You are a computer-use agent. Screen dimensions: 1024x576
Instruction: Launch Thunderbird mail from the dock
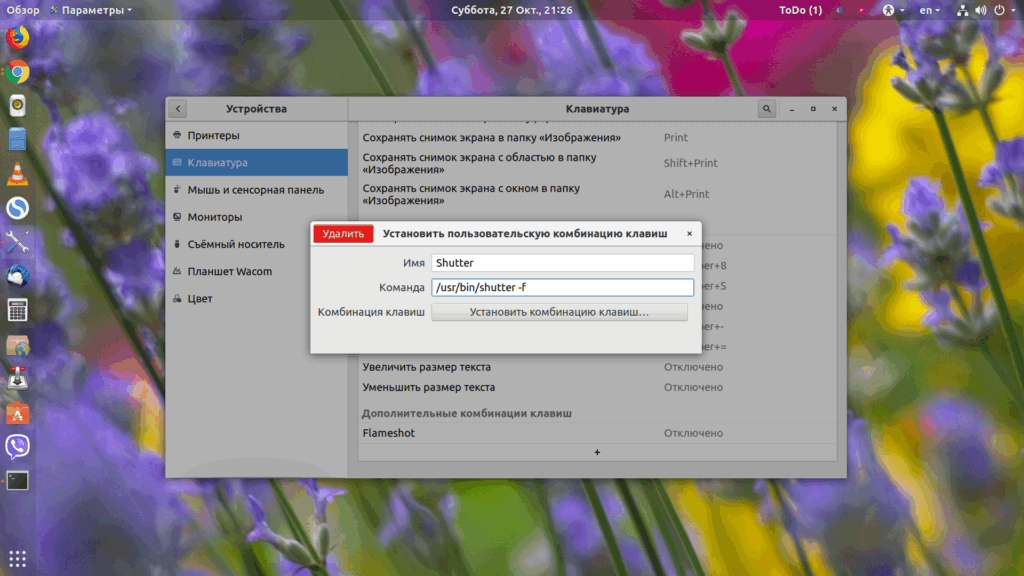coord(18,276)
